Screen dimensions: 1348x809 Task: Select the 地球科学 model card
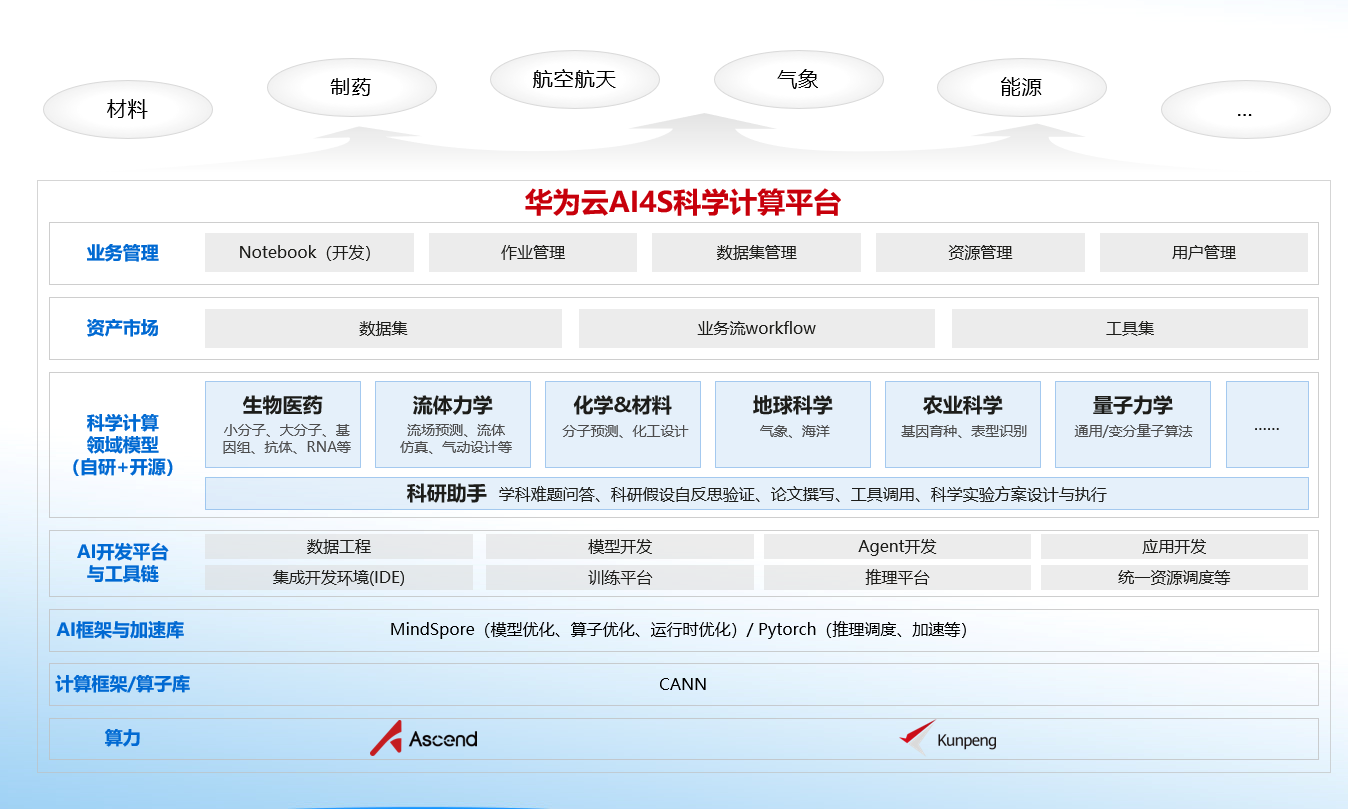tap(793, 424)
